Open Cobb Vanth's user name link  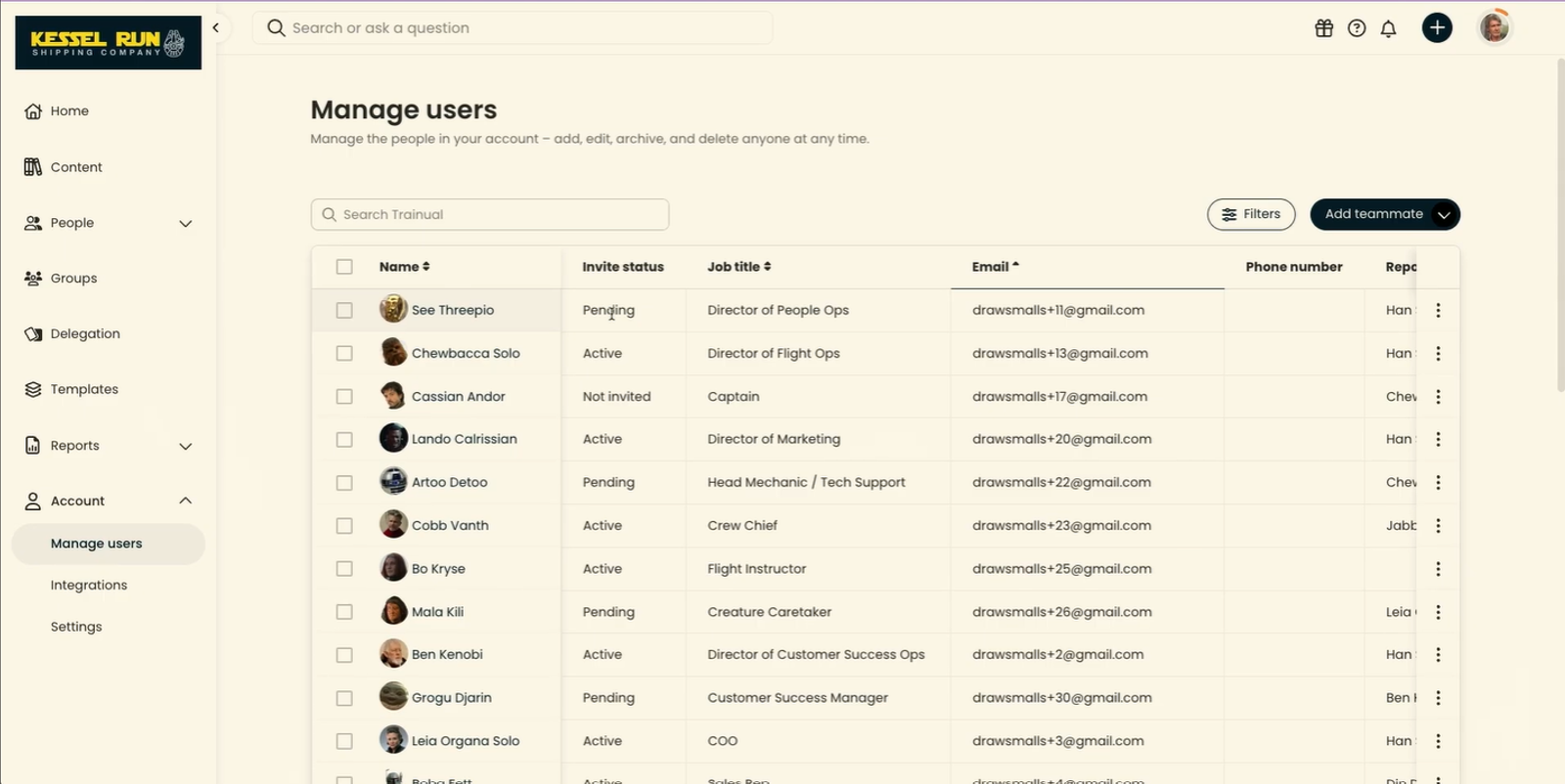point(450,526)
